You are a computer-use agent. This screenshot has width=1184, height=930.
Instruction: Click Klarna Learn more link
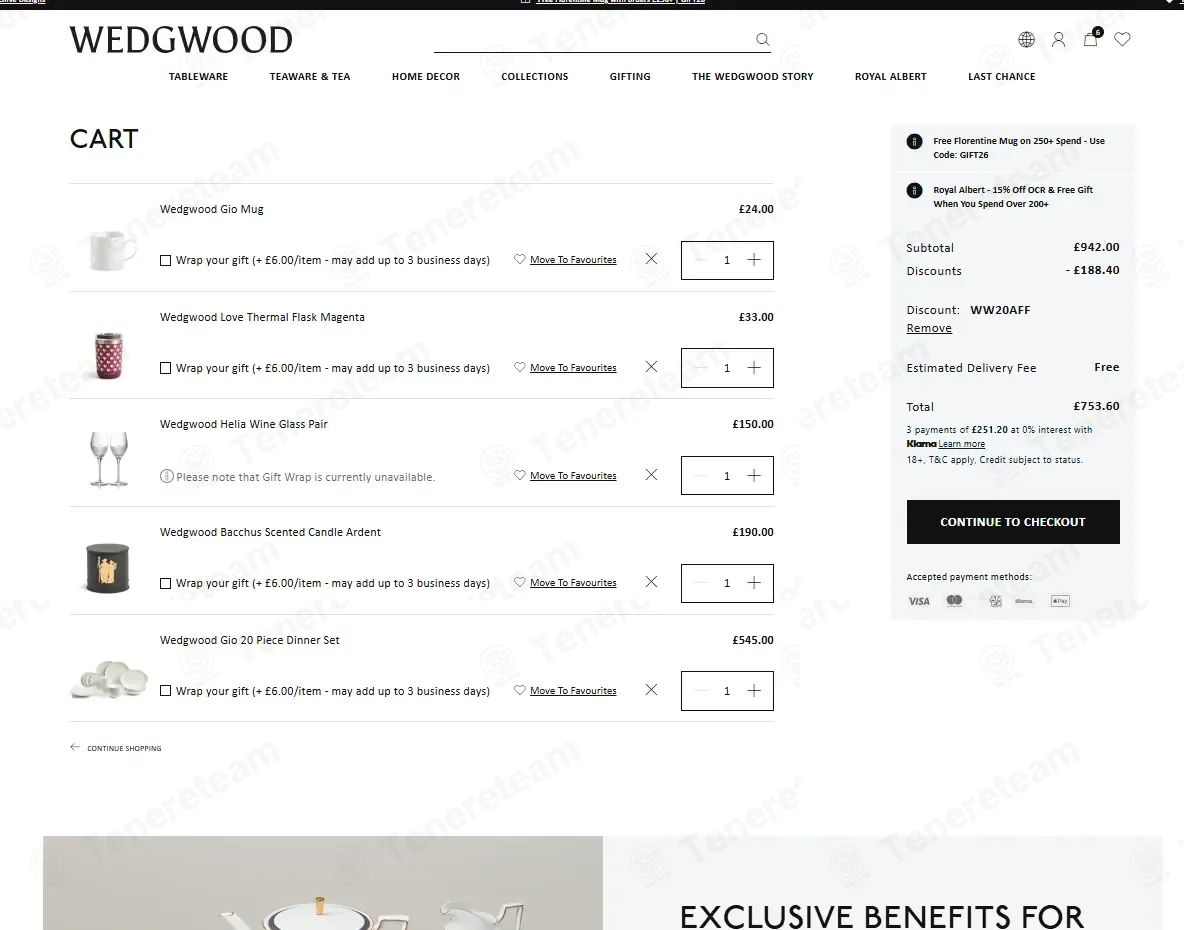pos(961,444)
